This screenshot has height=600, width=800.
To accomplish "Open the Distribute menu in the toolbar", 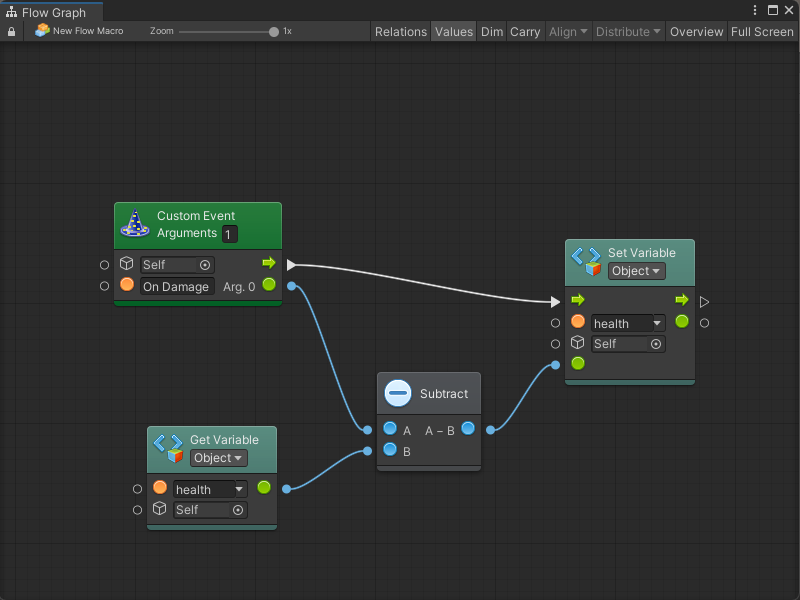I will pos(627,32).
